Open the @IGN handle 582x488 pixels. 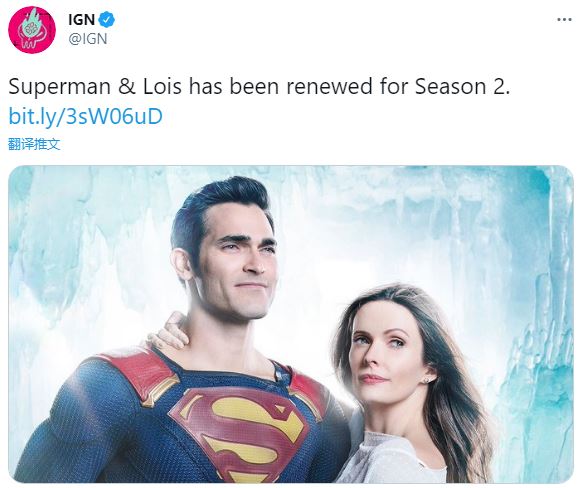click(88, 39)
